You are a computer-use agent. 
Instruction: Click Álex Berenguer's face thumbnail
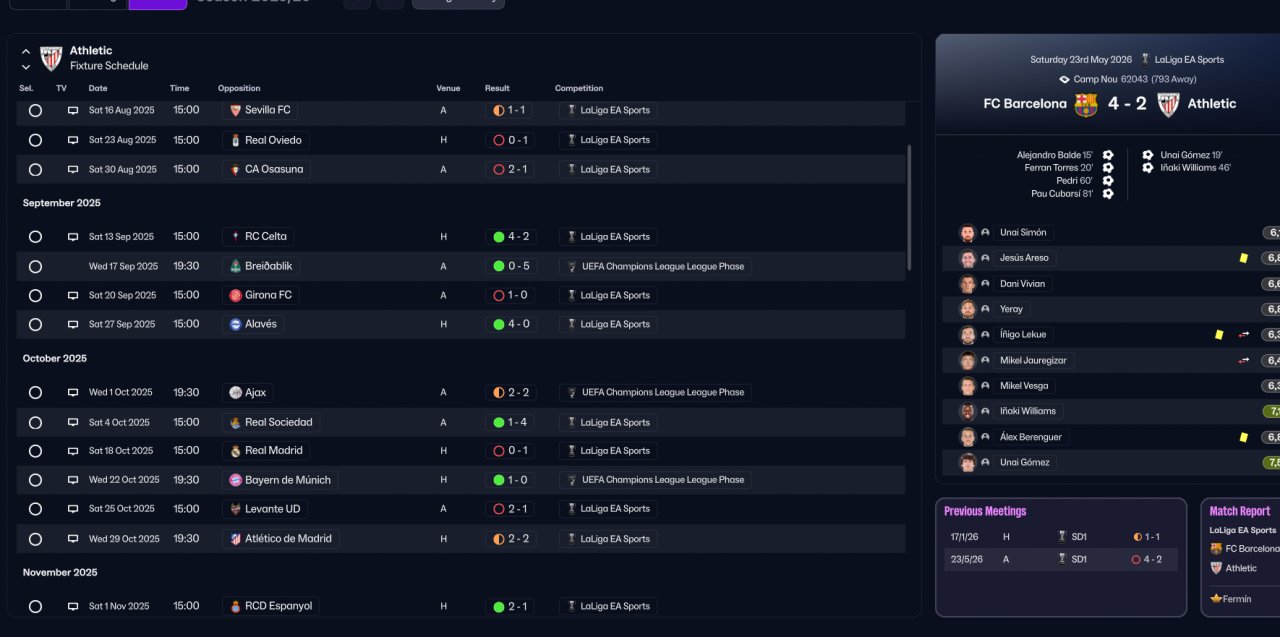coord(967,437)
